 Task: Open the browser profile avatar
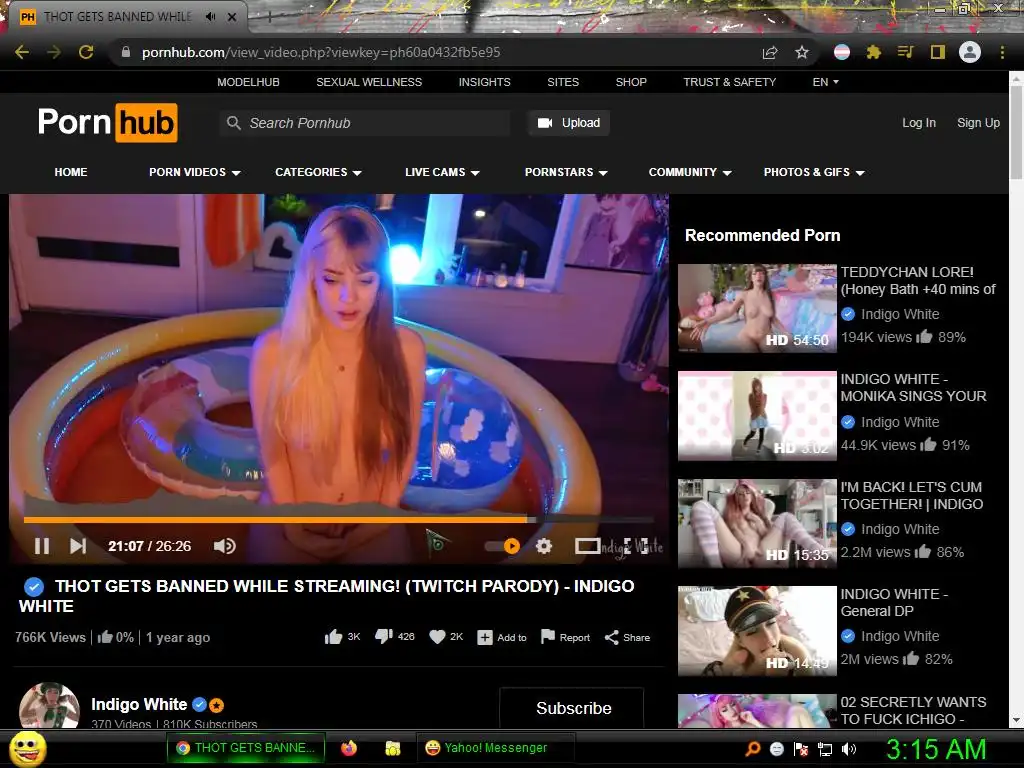[x=970, y=52]
